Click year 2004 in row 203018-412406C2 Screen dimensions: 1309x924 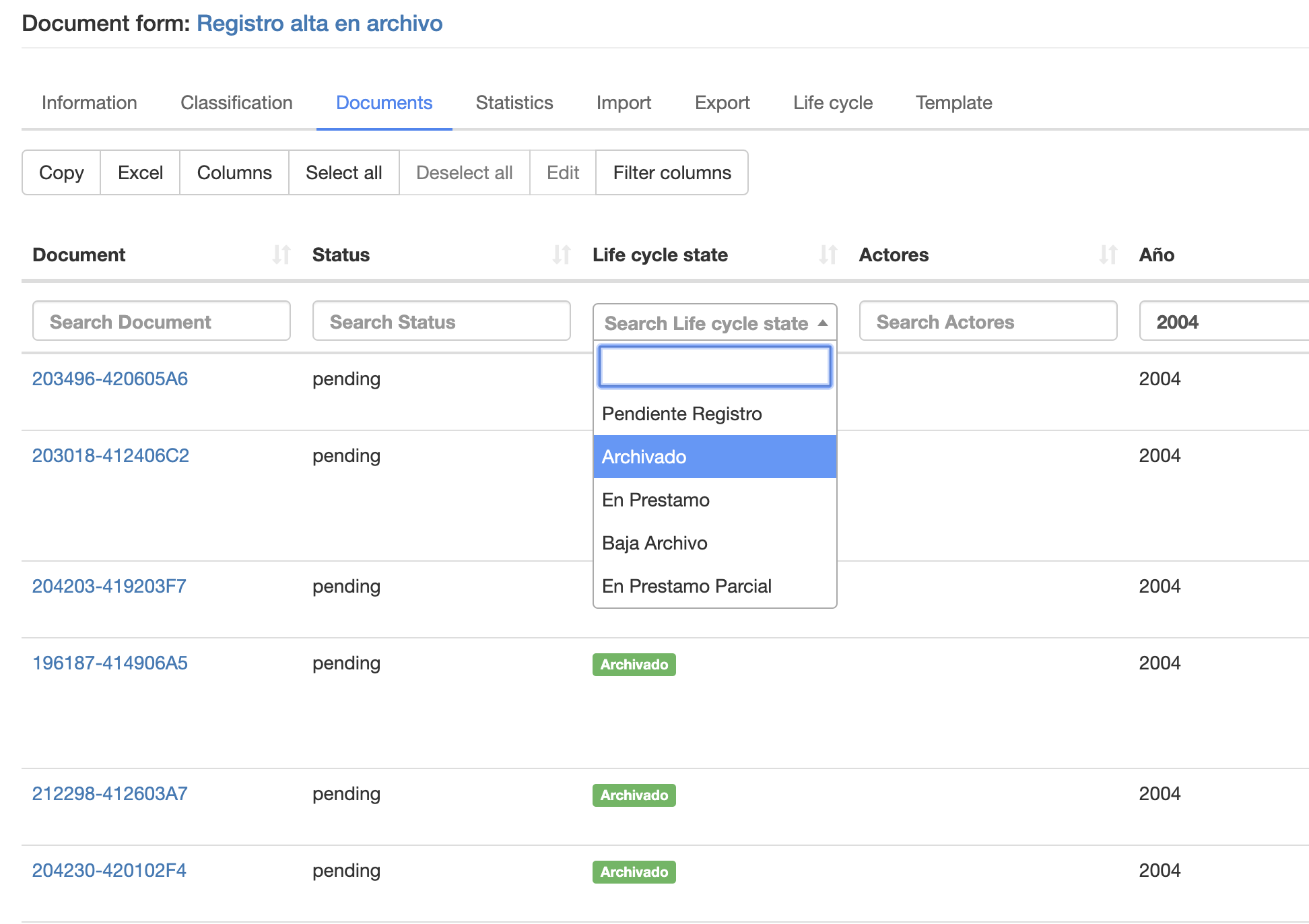tap(1160, 455)
